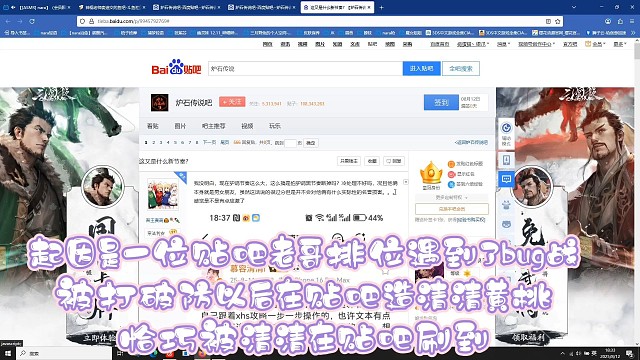Click the 回复 reply button
This screenshot has width=640, height=360.
click(394, 161)
